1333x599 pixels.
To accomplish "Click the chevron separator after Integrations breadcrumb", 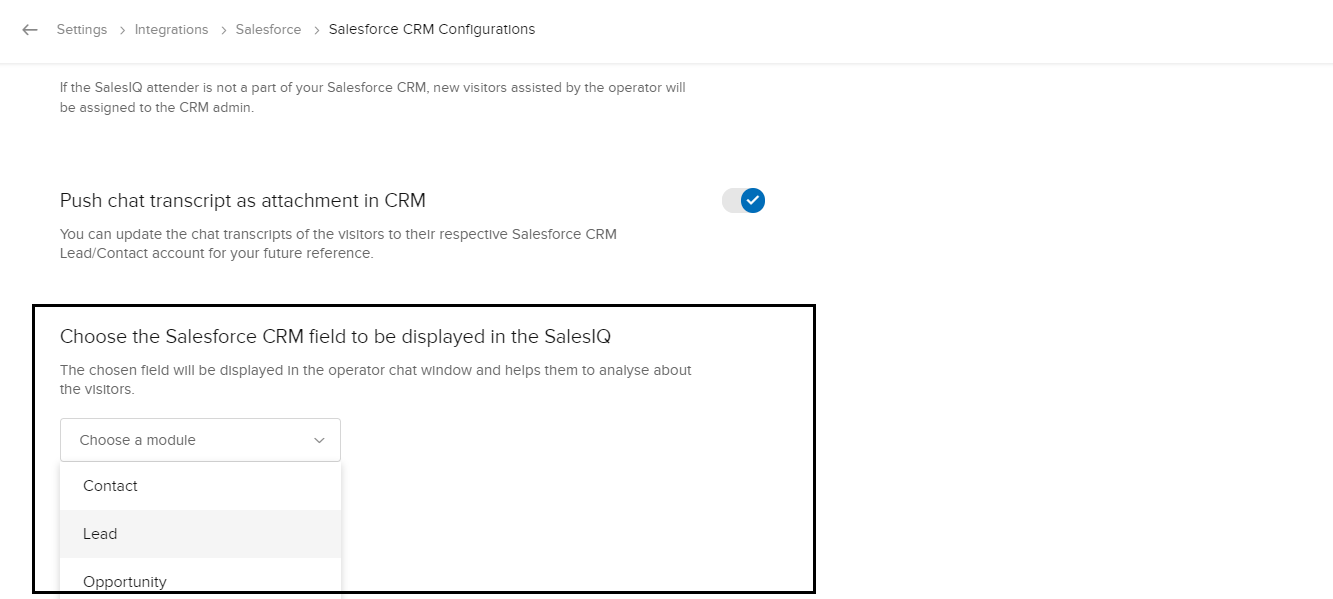I will (x=222, y=30).
